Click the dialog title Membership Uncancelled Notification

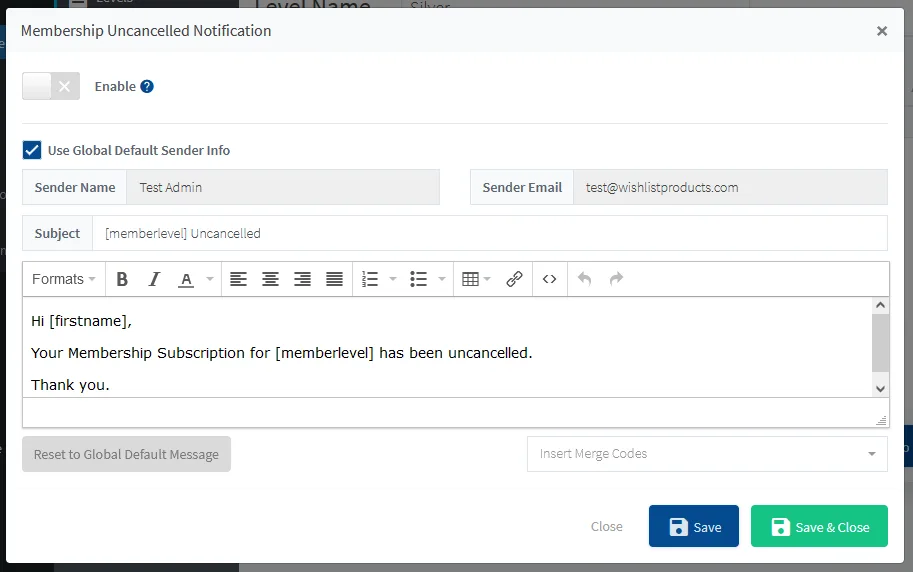click(146, 31)
